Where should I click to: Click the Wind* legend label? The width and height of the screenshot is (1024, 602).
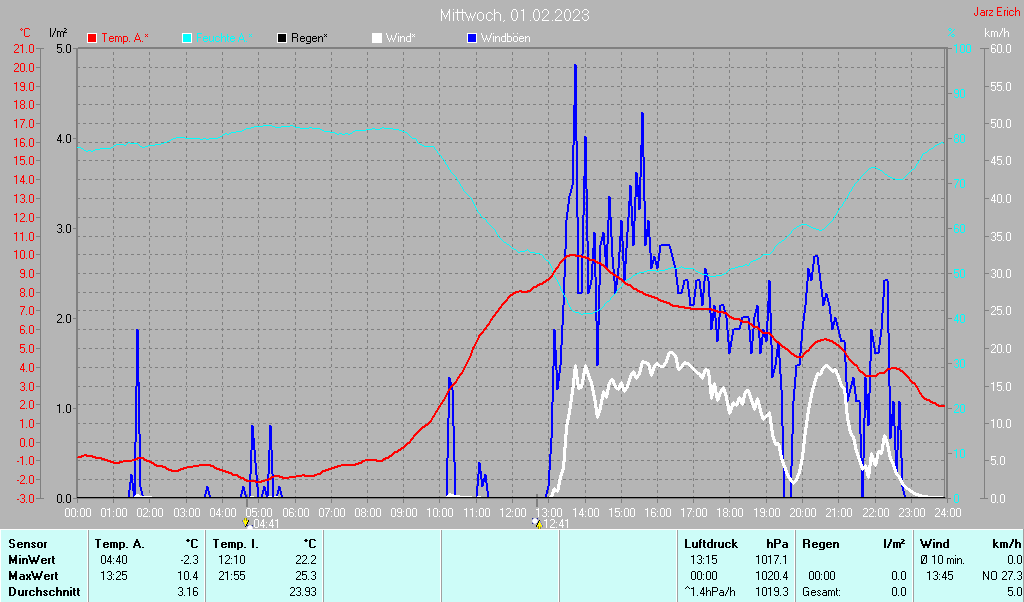pyautogui.click(x=400, y=39)
